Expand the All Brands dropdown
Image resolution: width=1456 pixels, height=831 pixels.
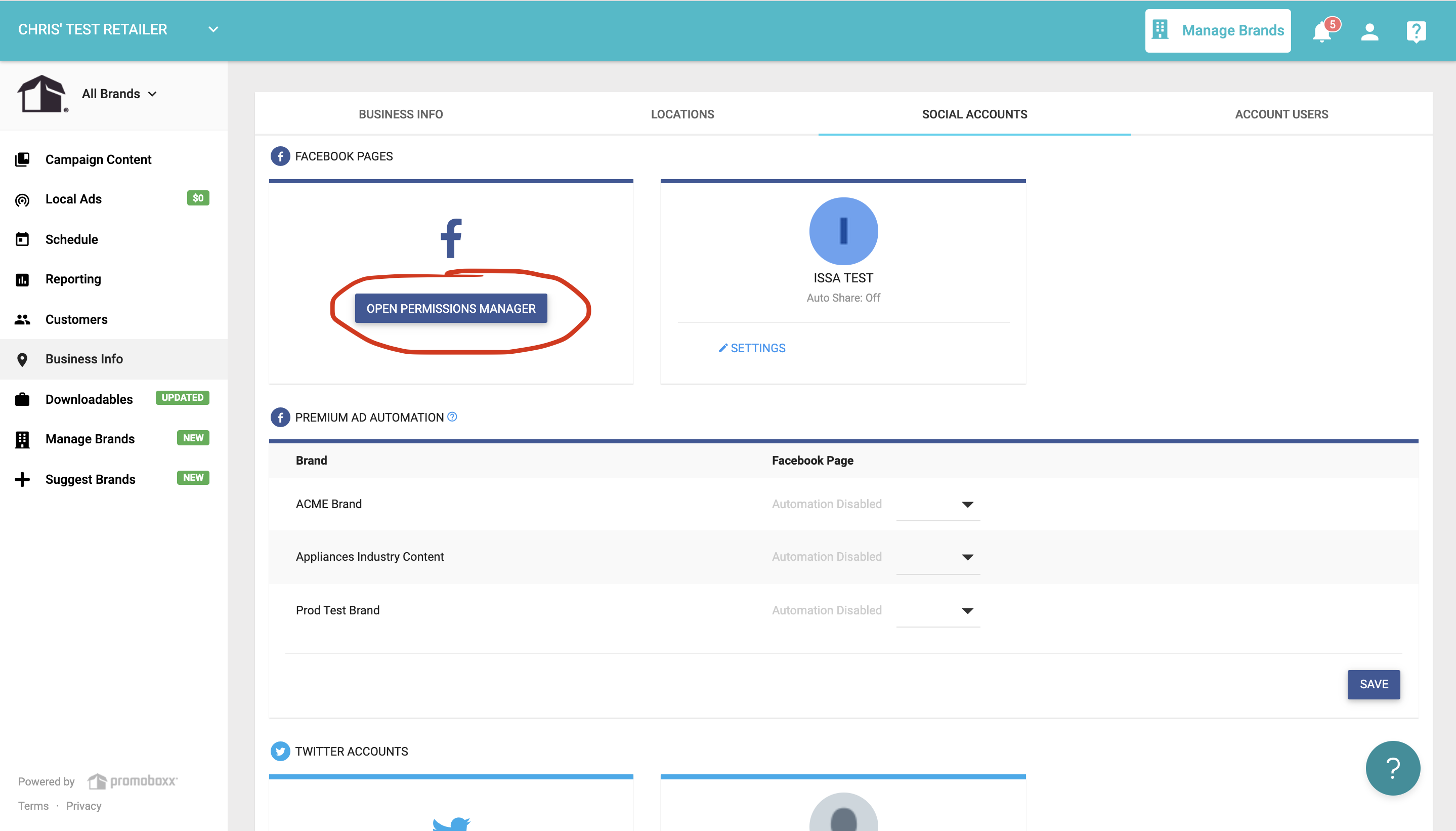click(x=119, y=94)
